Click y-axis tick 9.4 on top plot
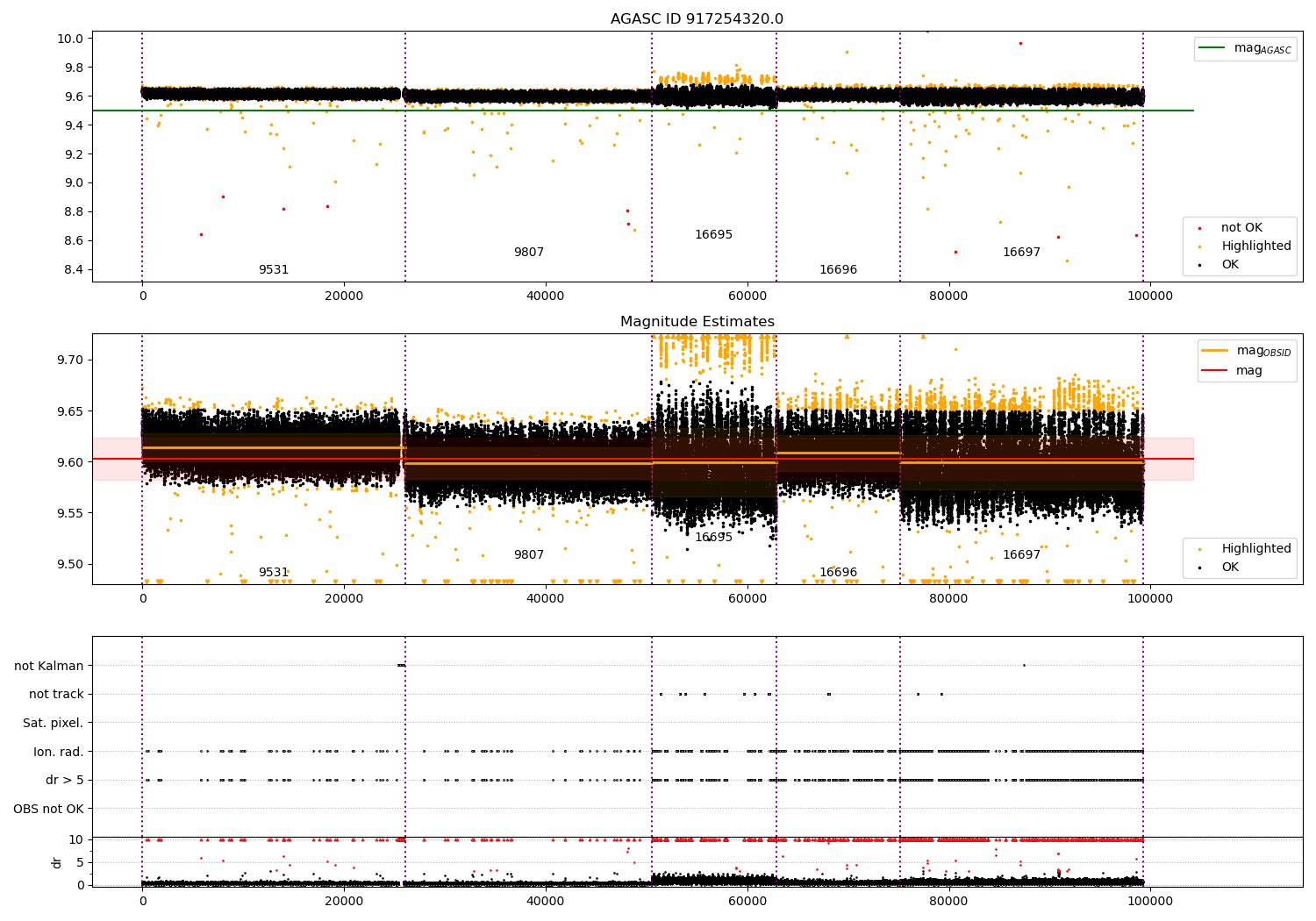Screen dimensions: 1316x921 tap(75, 125)
